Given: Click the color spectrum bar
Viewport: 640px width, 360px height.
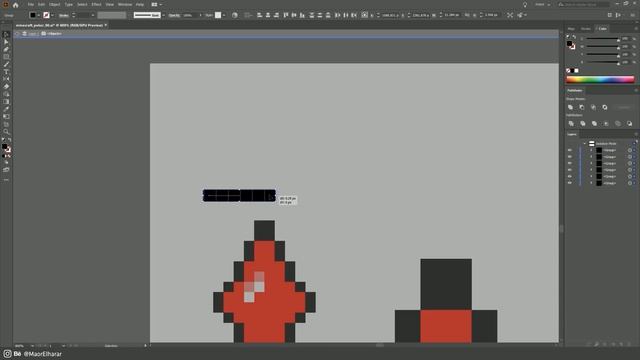Looking at the screenshot, I should 600,80.
